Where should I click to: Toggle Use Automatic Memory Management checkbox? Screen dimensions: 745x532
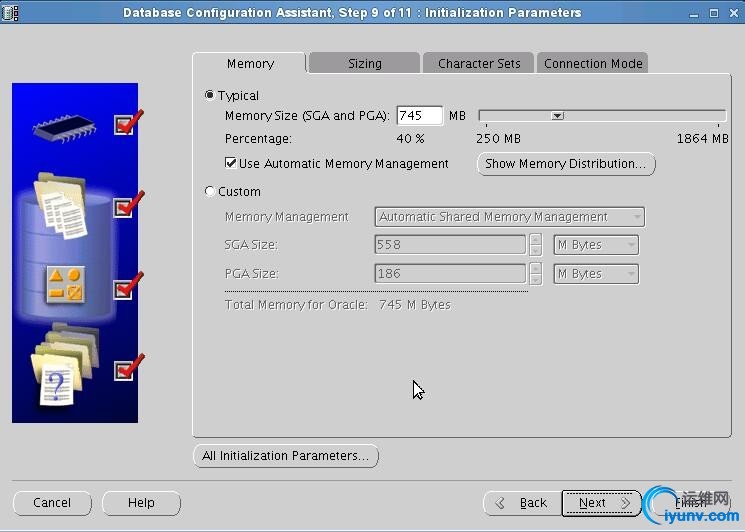pyautogui.click(x=231, y=163)
